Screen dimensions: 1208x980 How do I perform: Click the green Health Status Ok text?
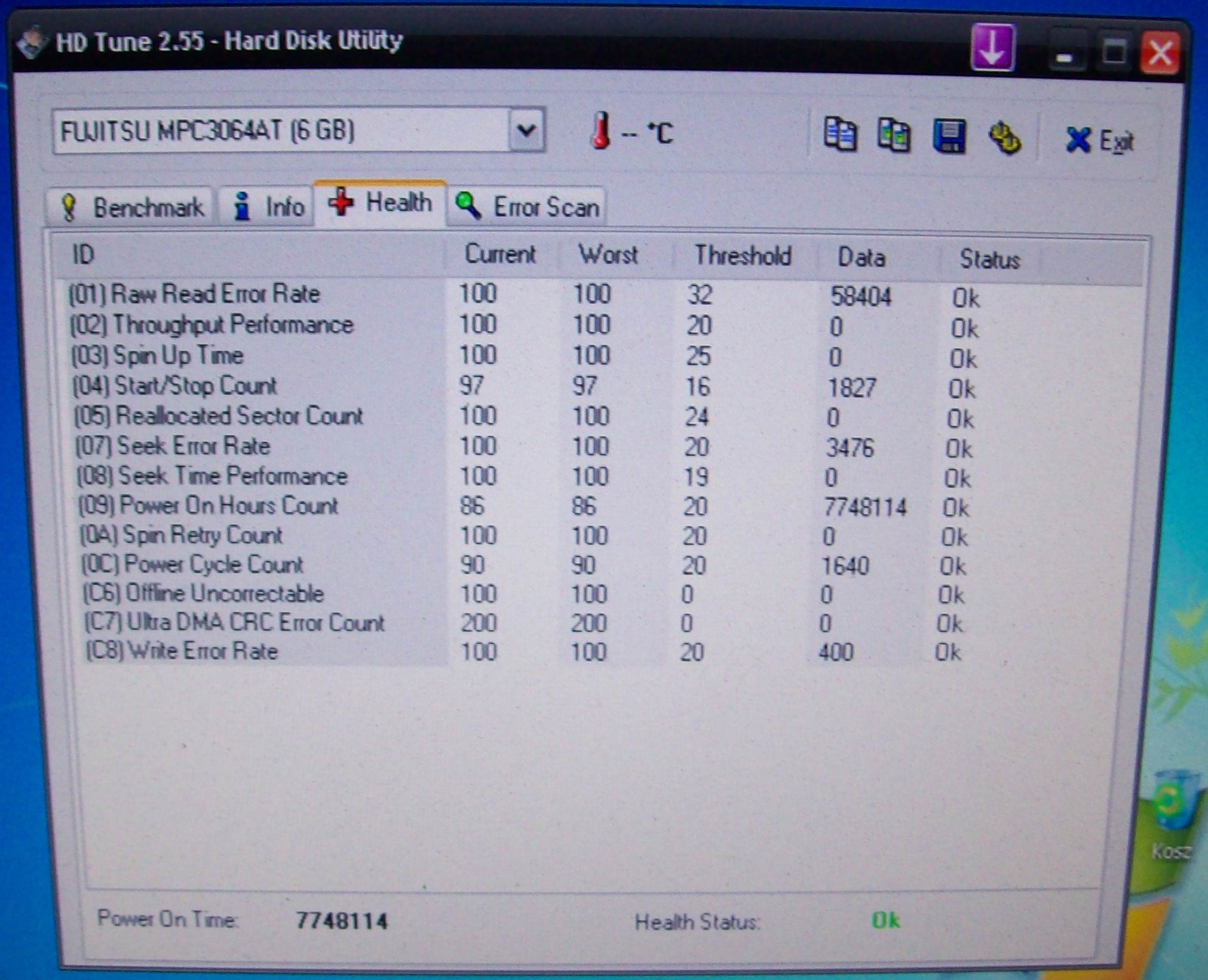click(x=886, y=920)
